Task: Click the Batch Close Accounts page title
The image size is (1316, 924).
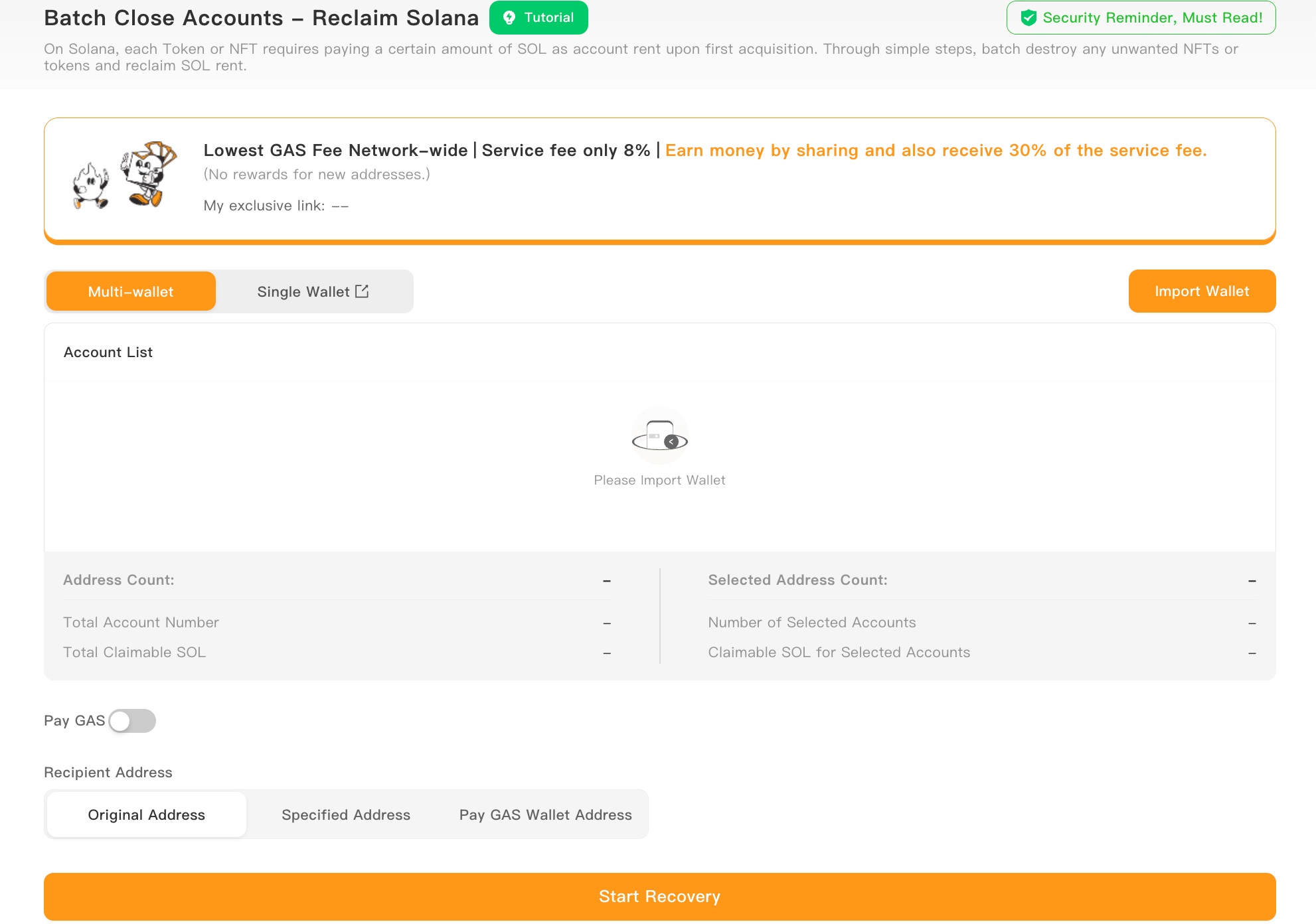Action: point(262,18)
